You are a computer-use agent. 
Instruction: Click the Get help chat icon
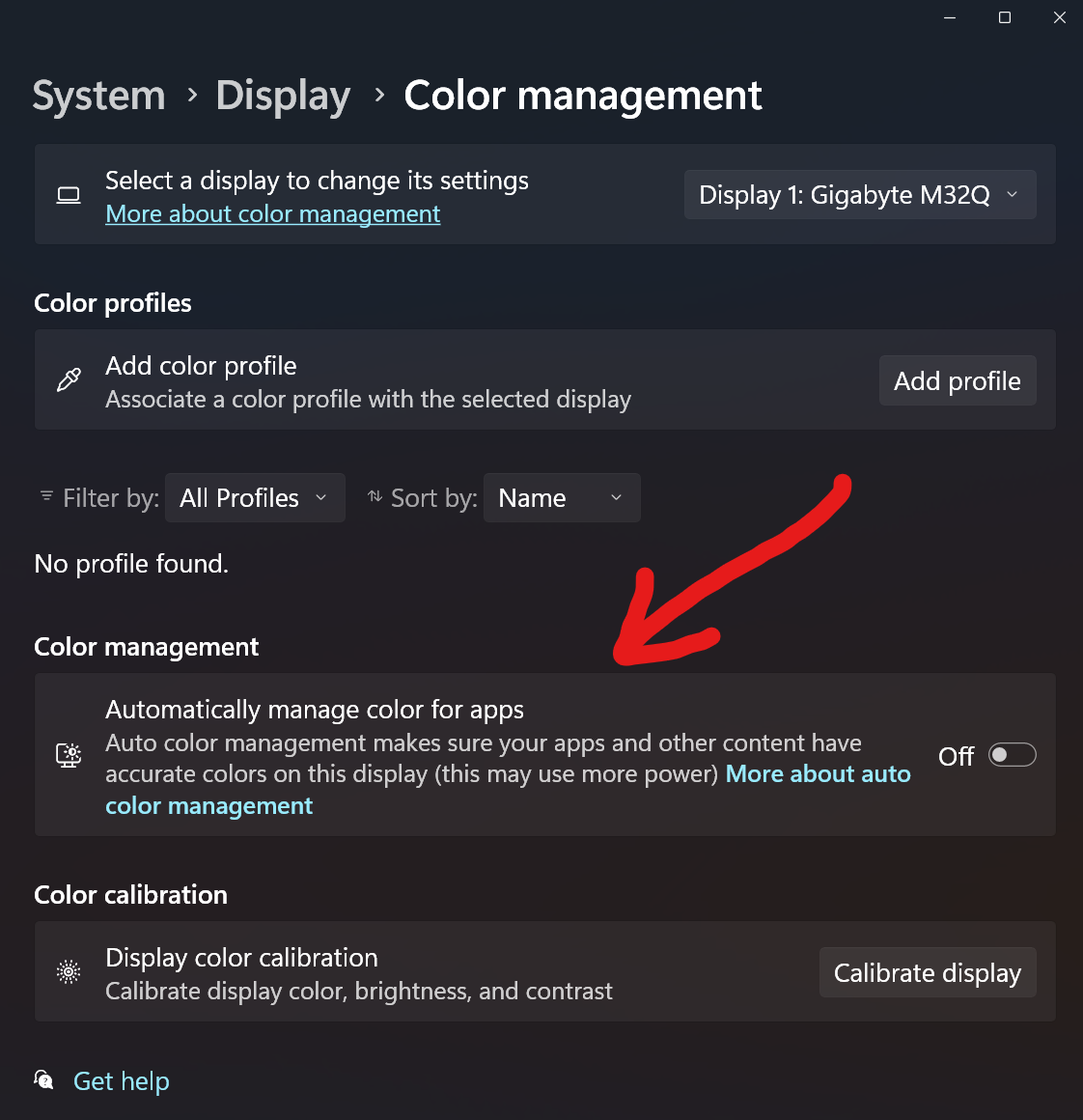tap(43, 1080)
